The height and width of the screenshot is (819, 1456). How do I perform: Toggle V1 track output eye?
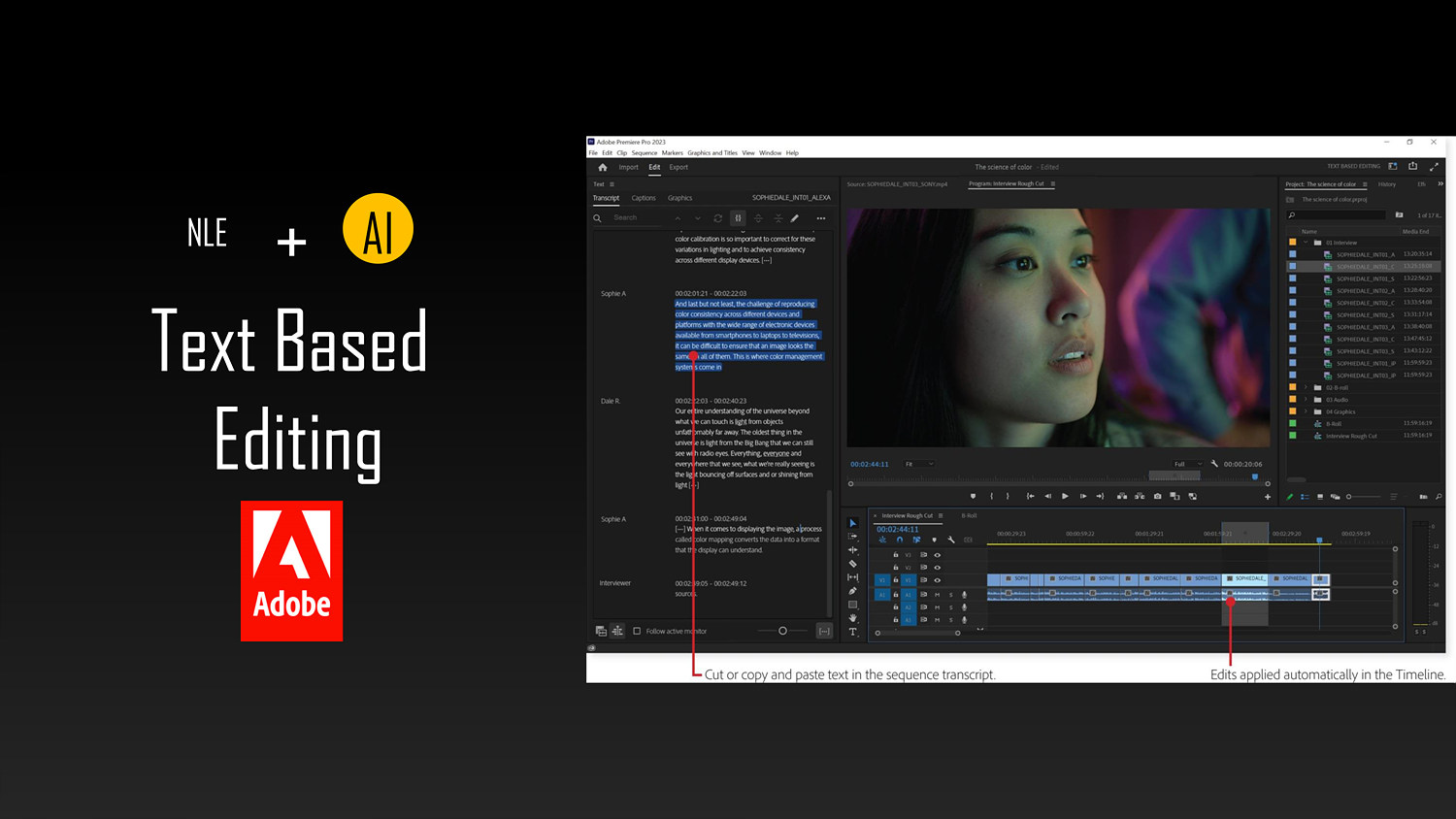coord(937,580)
